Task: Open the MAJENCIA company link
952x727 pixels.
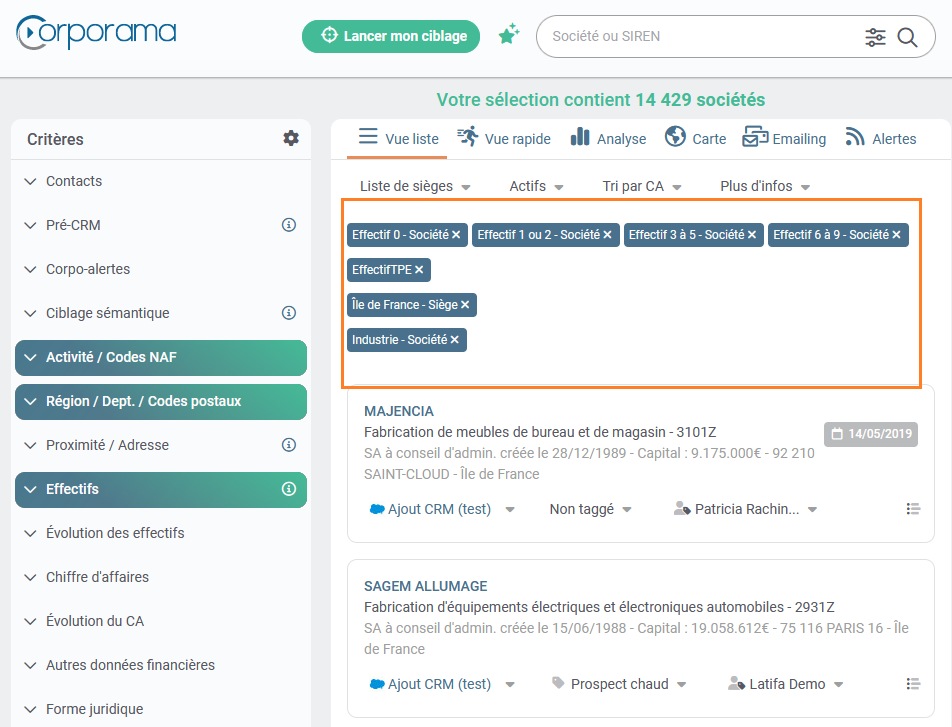Action: [x=399, y=411]
